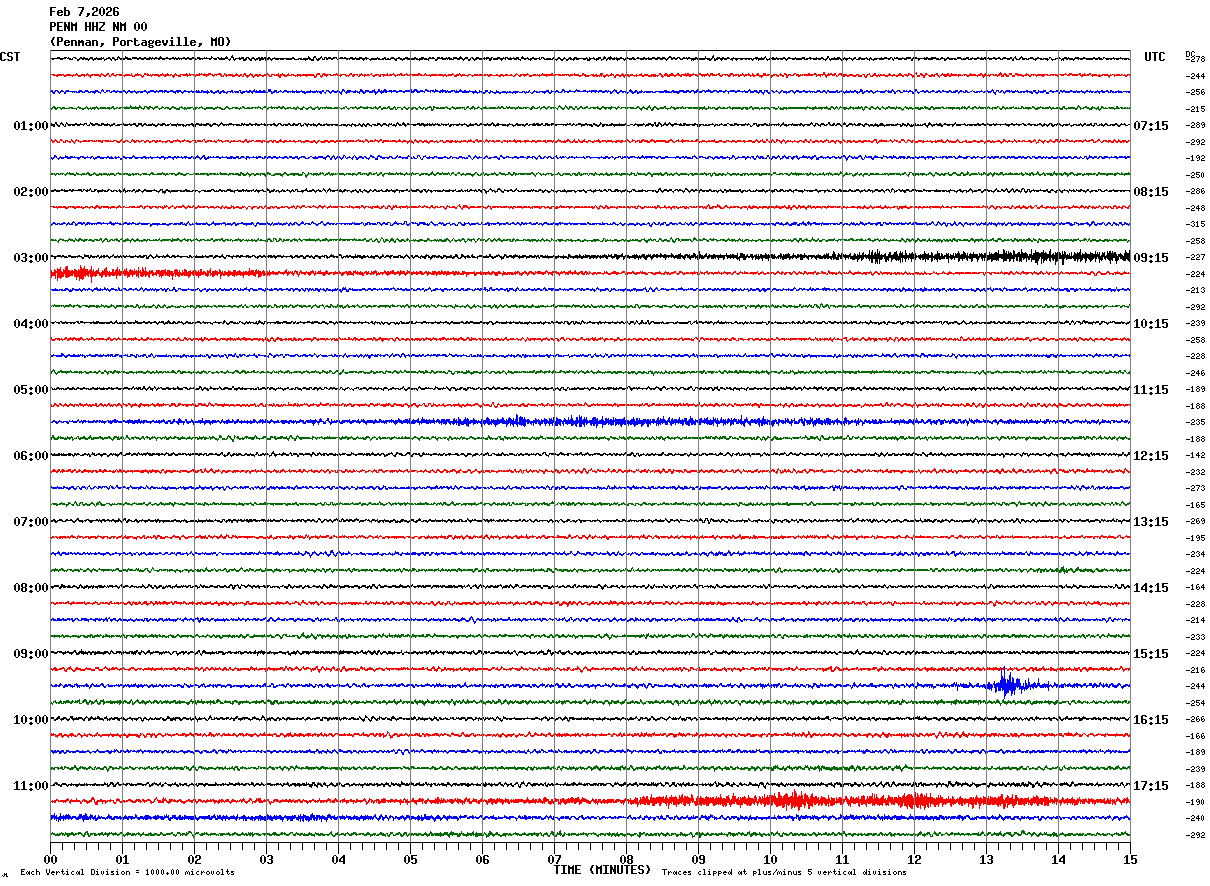Select the 09:00 CST time label
Viewport: 1210px width, 886px height.
[30, 654]
